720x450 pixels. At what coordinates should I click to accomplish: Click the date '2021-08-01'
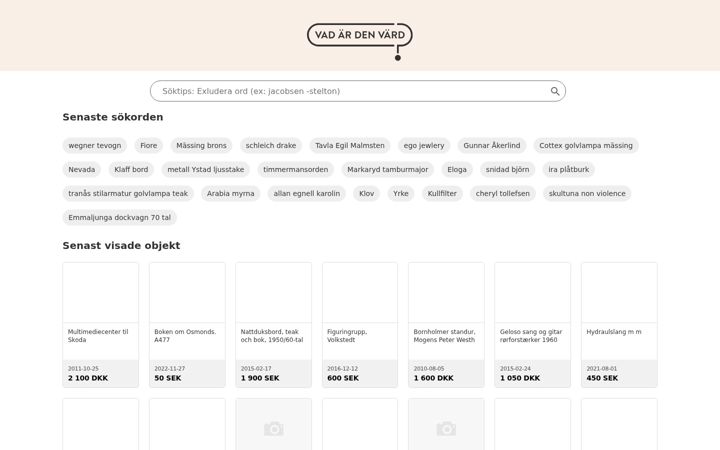tap(602, 369)
